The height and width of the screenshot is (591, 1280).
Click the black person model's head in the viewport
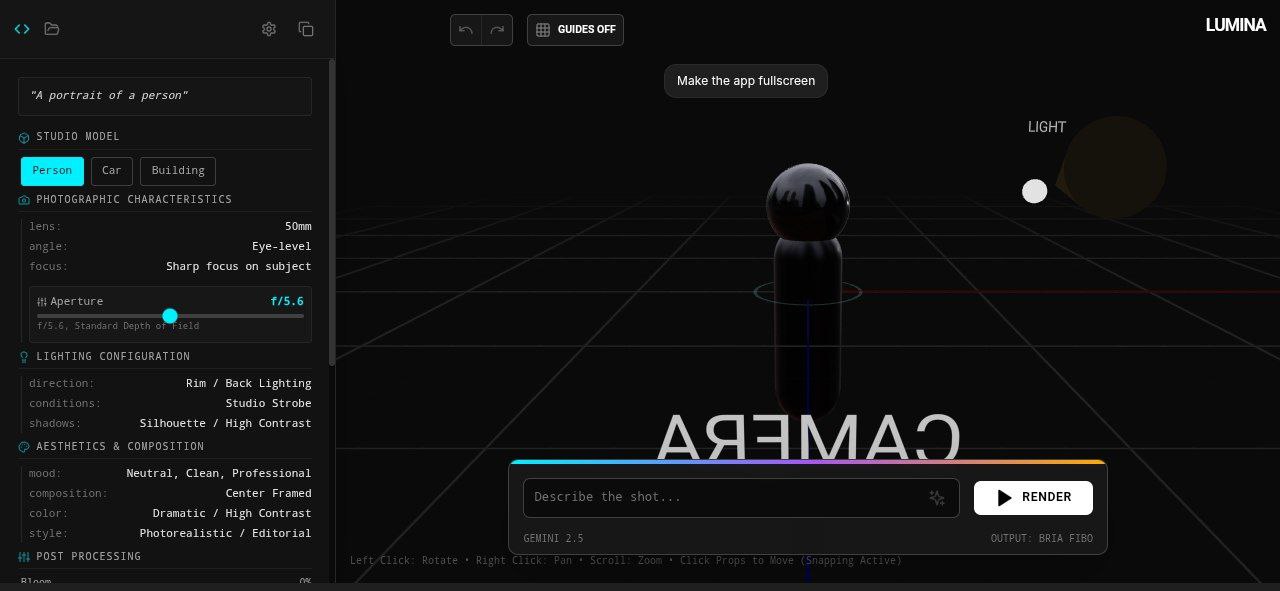(x=808, y=202)
